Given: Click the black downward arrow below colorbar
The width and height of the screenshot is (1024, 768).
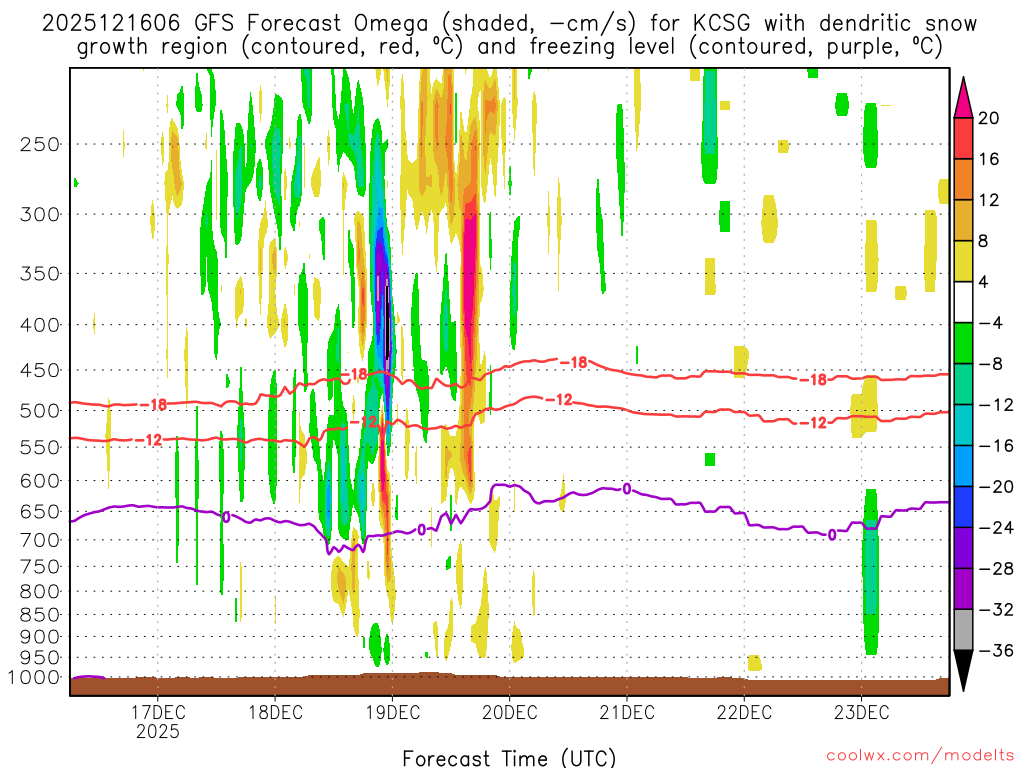Looking at the screenshot, I should tap(963, 670).
